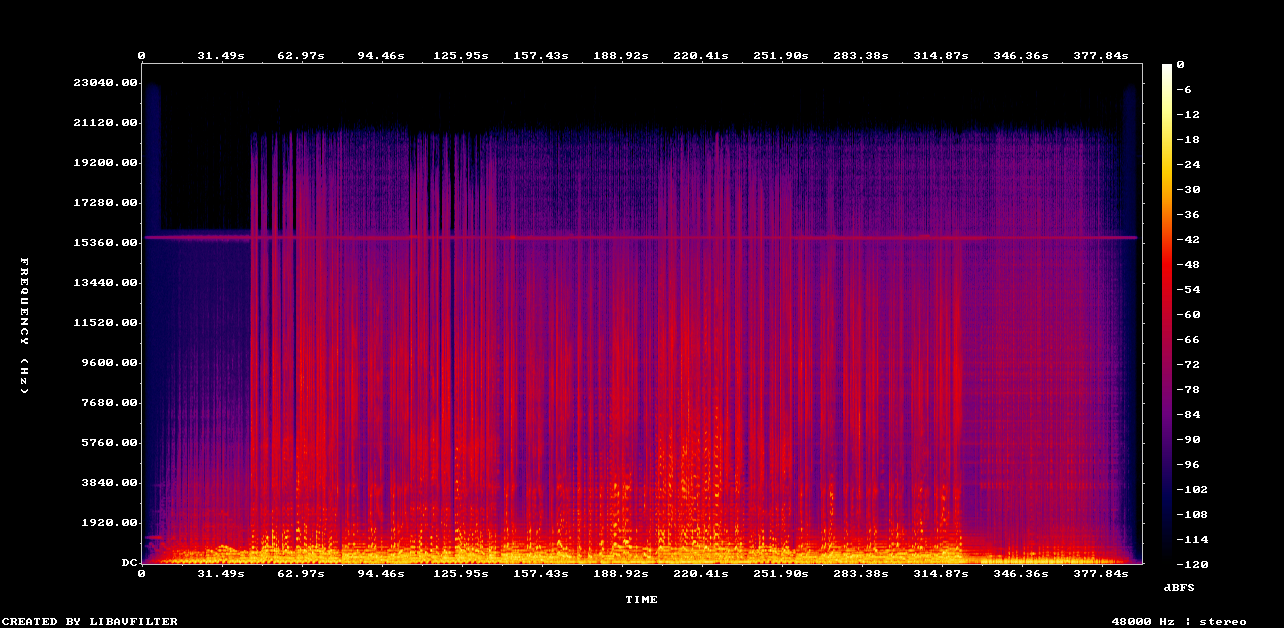Click the 125.95s label on bottom axis
The width and height of the screenshot is (1284, 628).
pyautogui.click(x=460, y=574)
